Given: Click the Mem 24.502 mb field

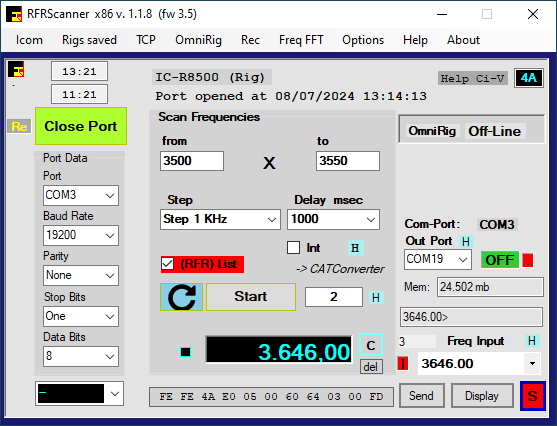Looking at the screenshot, I should [x=490, y=287].
